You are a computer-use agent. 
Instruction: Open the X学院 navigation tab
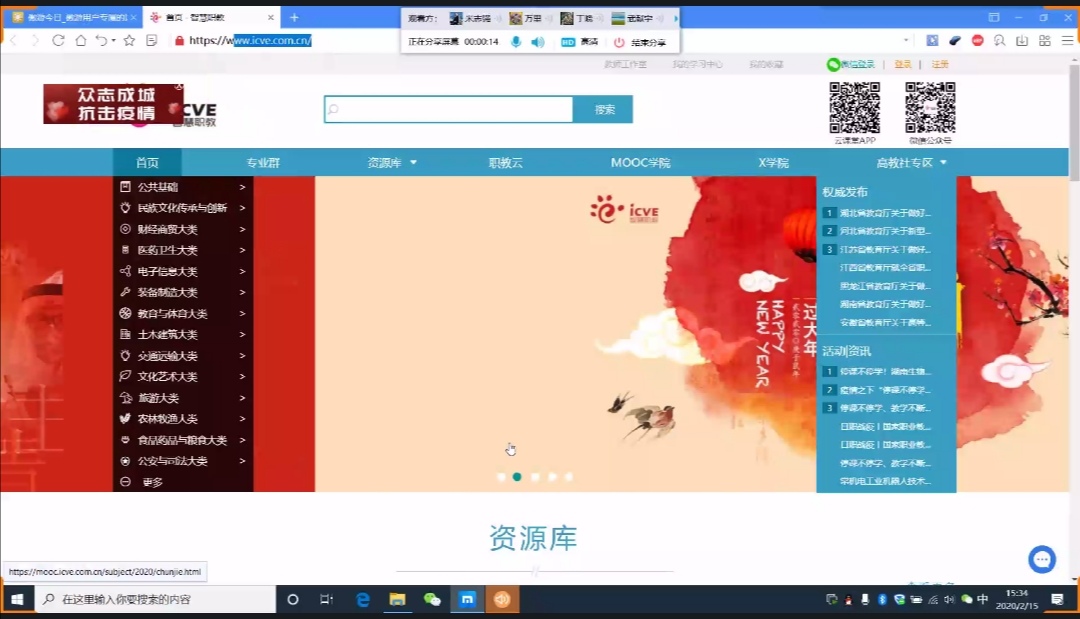773,162
